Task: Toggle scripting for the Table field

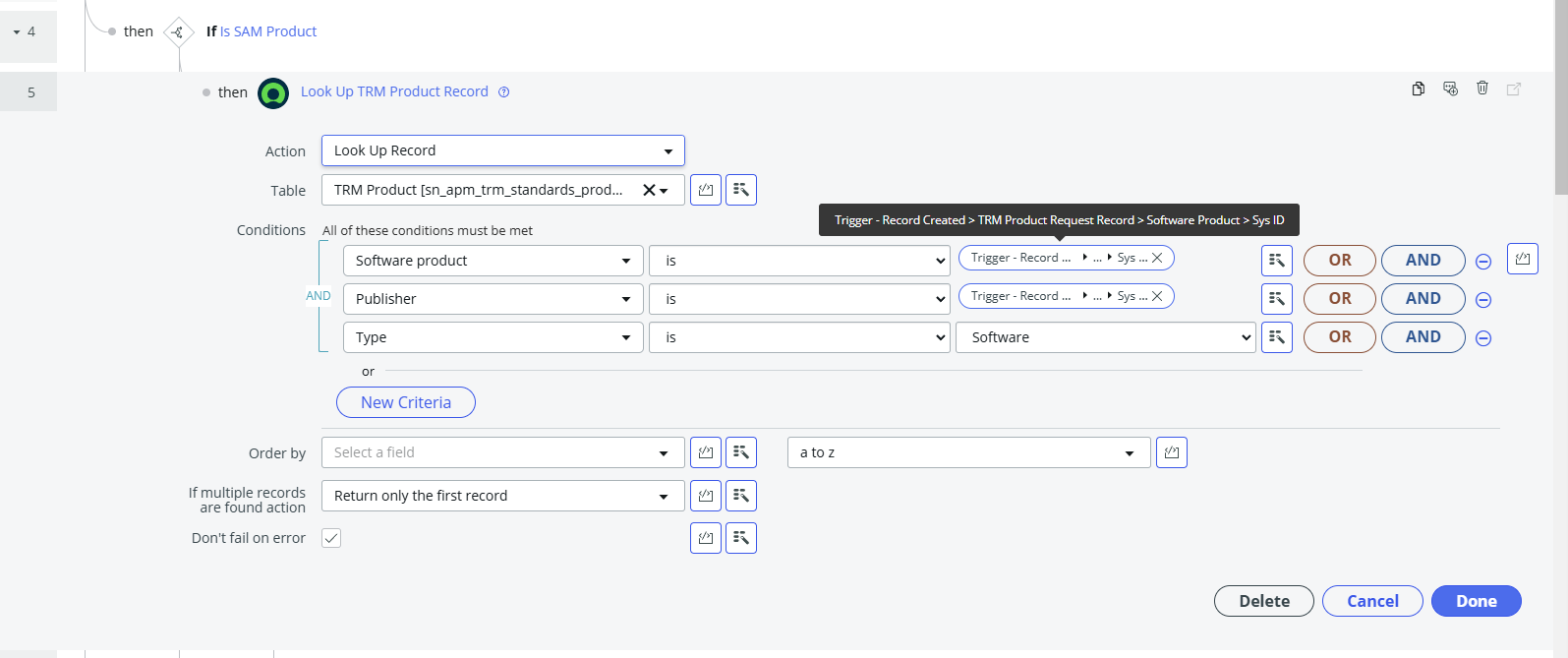Action: [x=706, y=190]
